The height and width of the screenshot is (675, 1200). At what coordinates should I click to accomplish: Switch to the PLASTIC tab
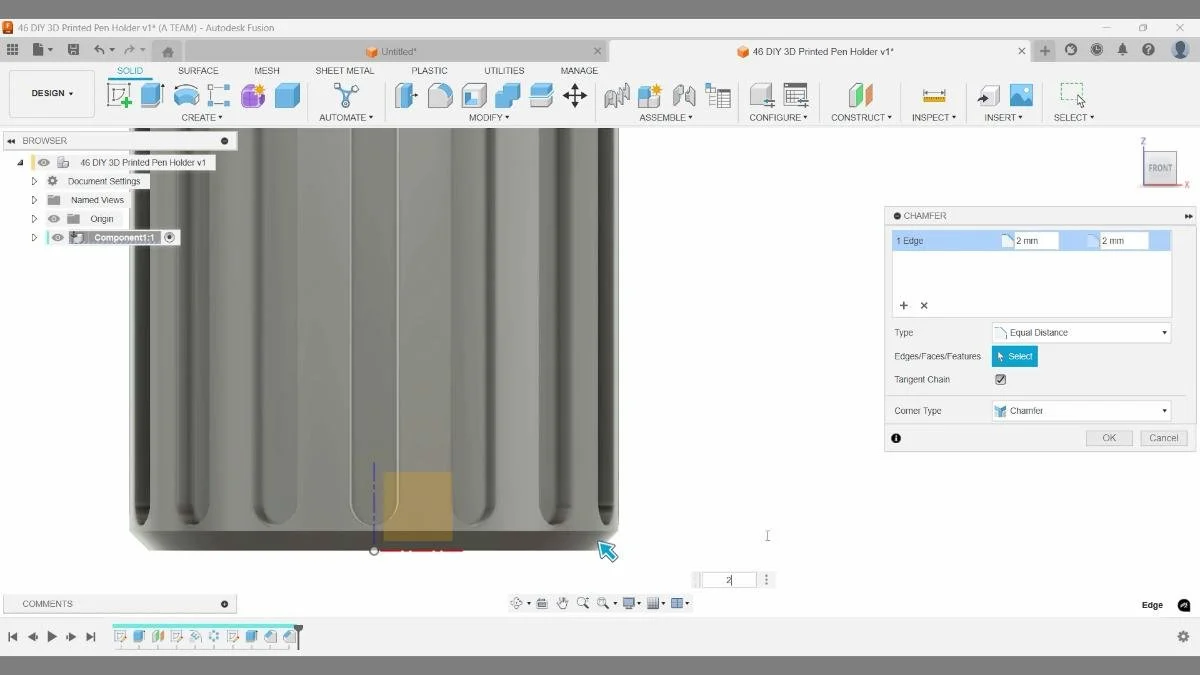(x=429, y=71)
